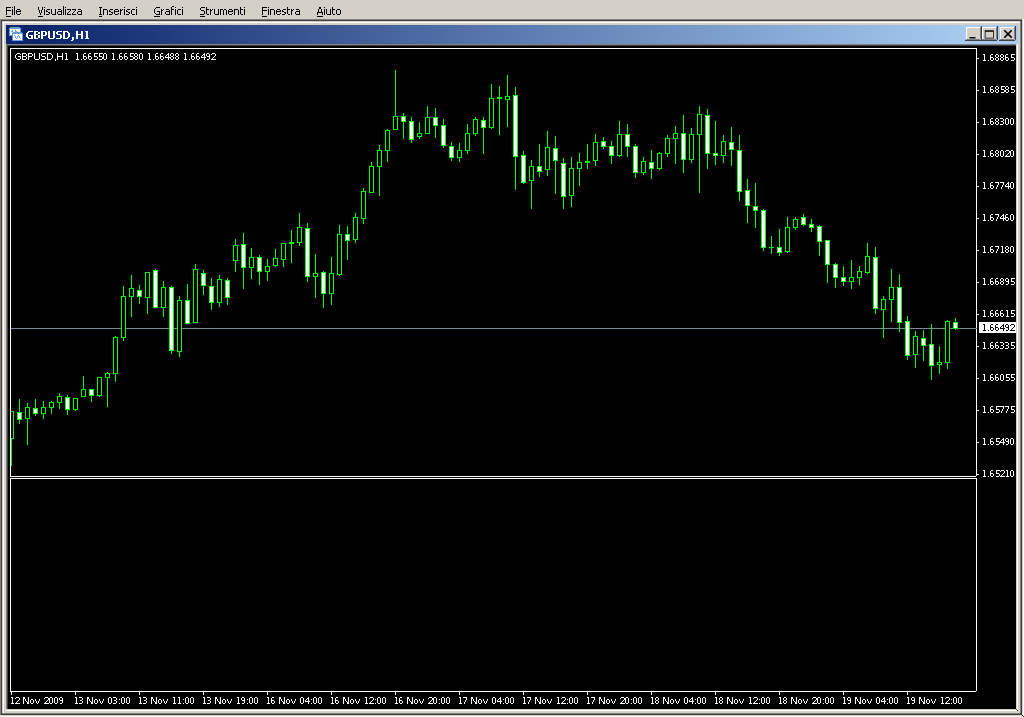Open the Inserisci menu
Screen dimensions: 1024x717
(118, 11)
